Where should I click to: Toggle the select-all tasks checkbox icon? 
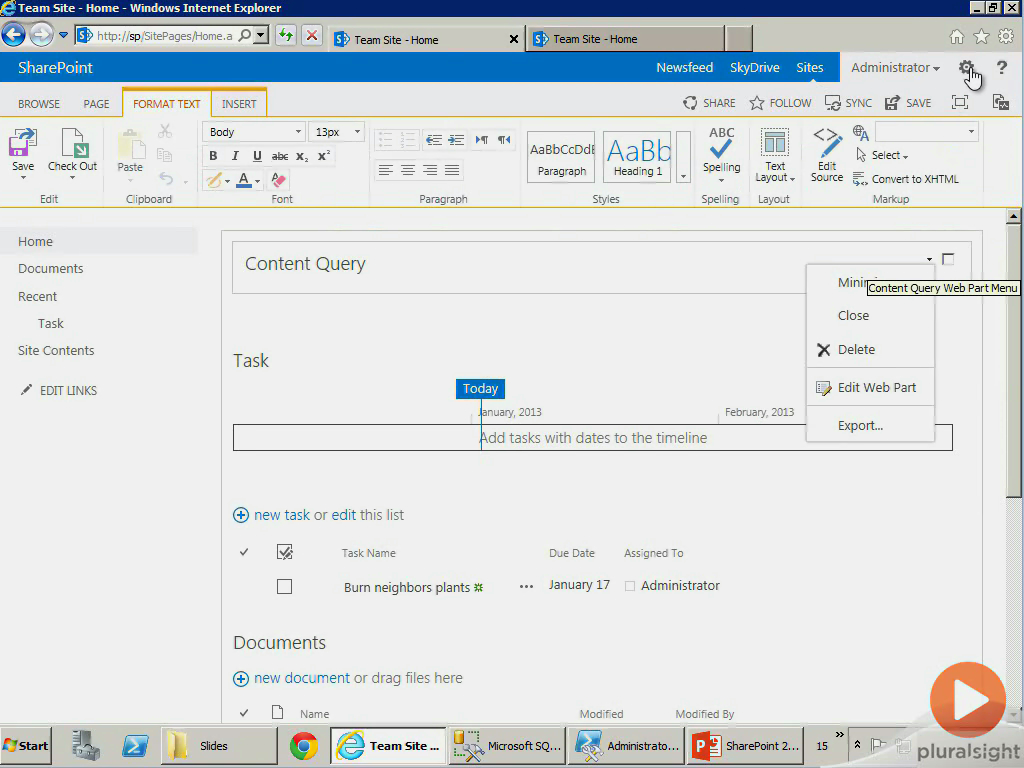pos(285,552)
